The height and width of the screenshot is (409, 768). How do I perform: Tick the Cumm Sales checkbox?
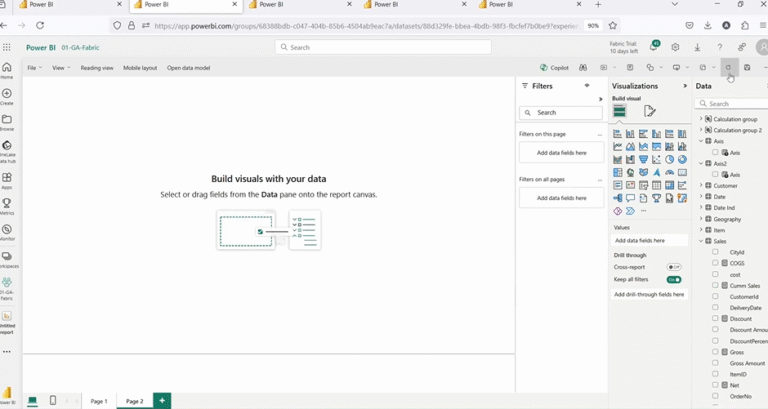[x=715, y=285]
